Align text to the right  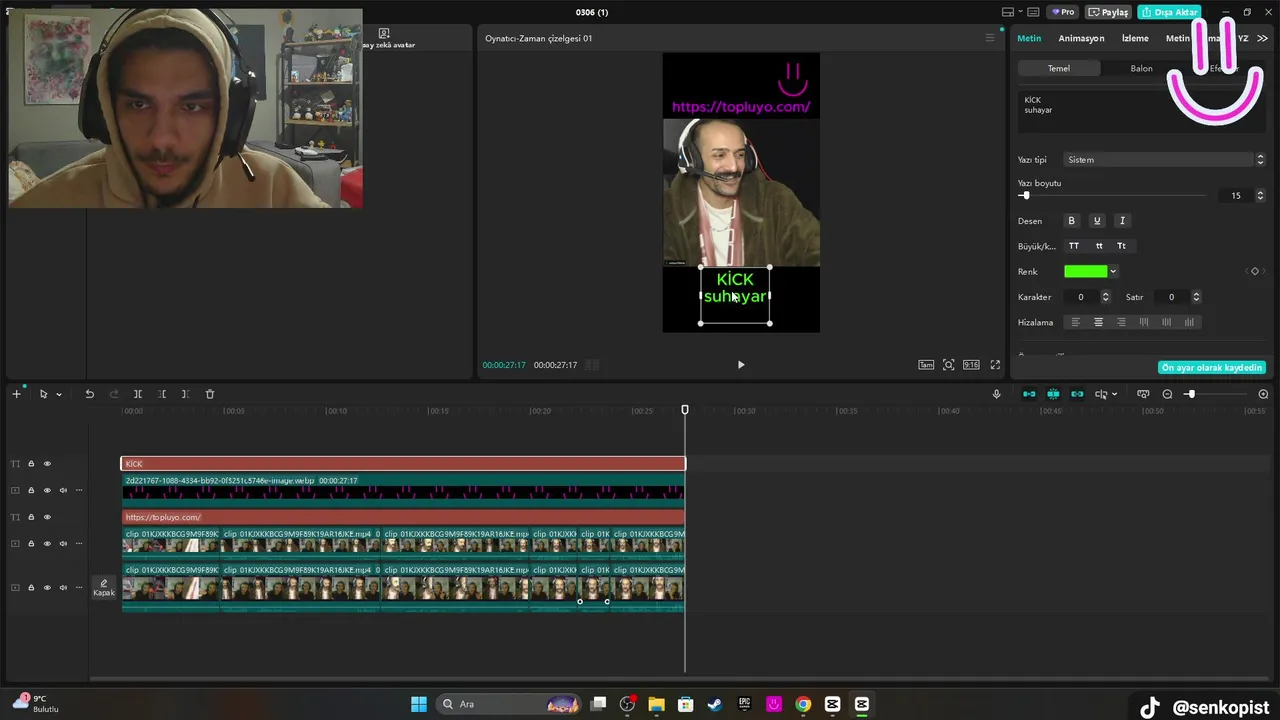tap(1121, 322)
